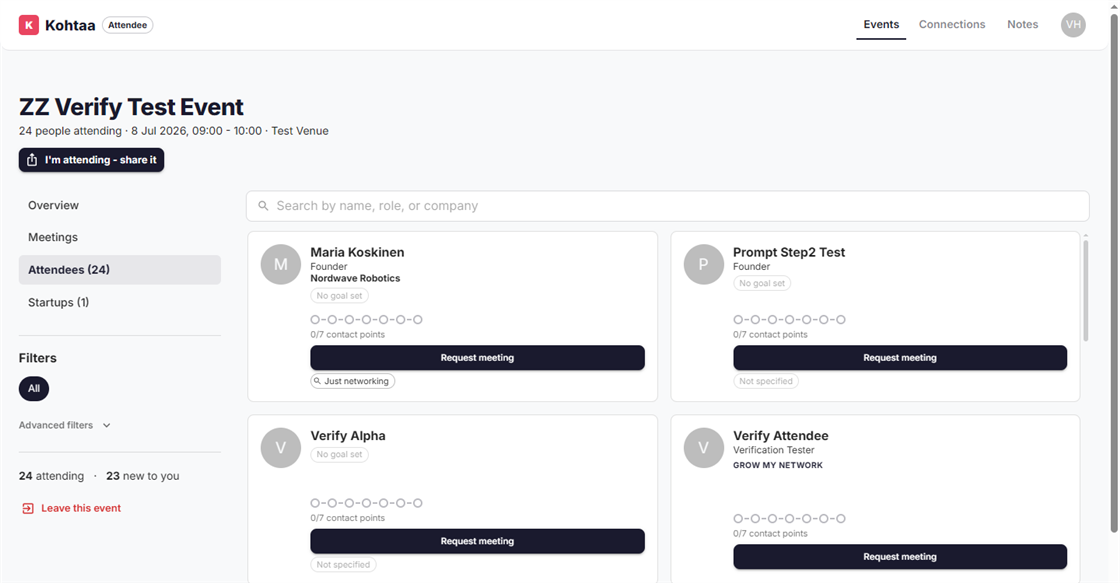Open the Notes tab
1120x583 pixels.
1022,24
